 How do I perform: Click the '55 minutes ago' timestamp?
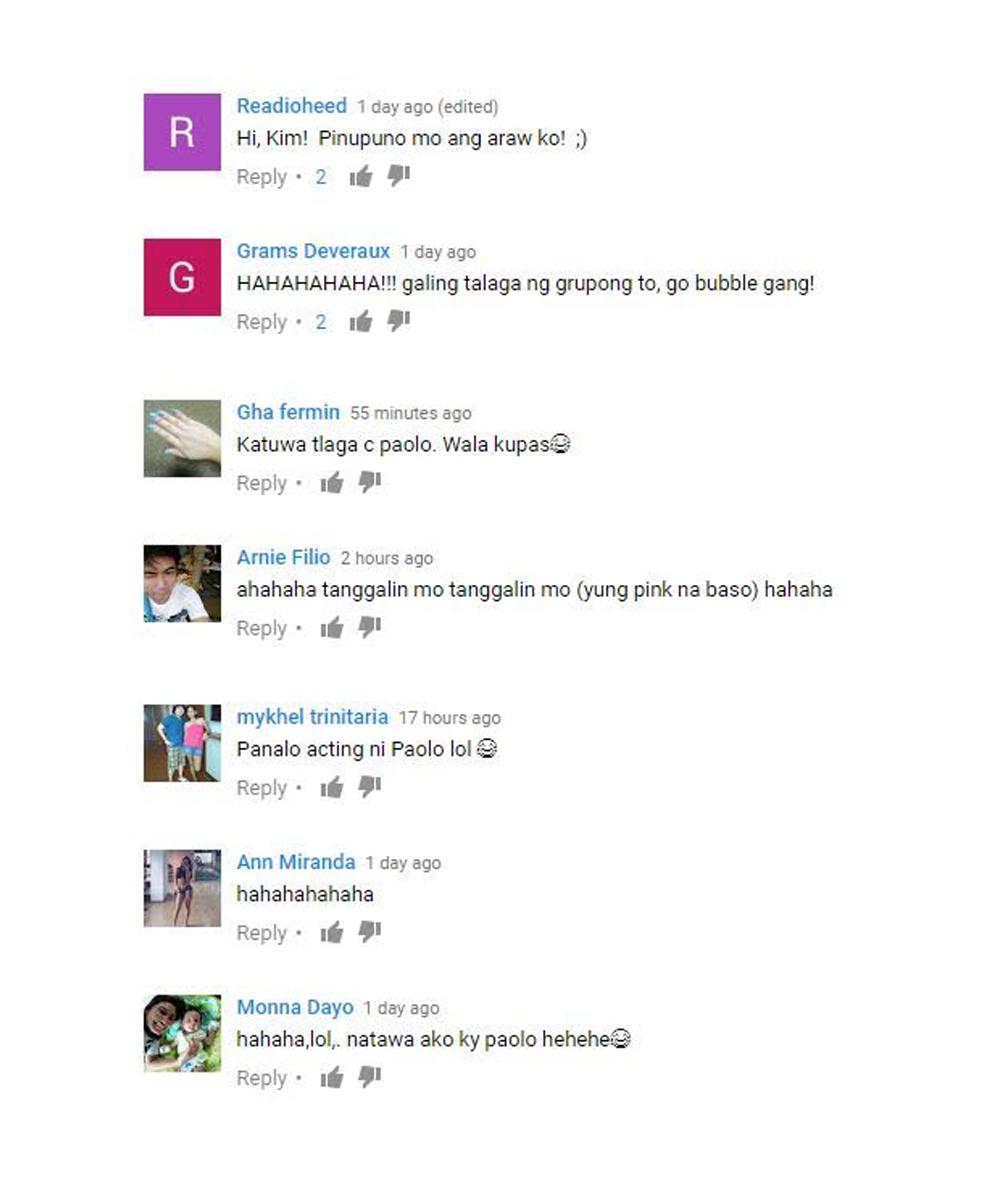point(410,413)
